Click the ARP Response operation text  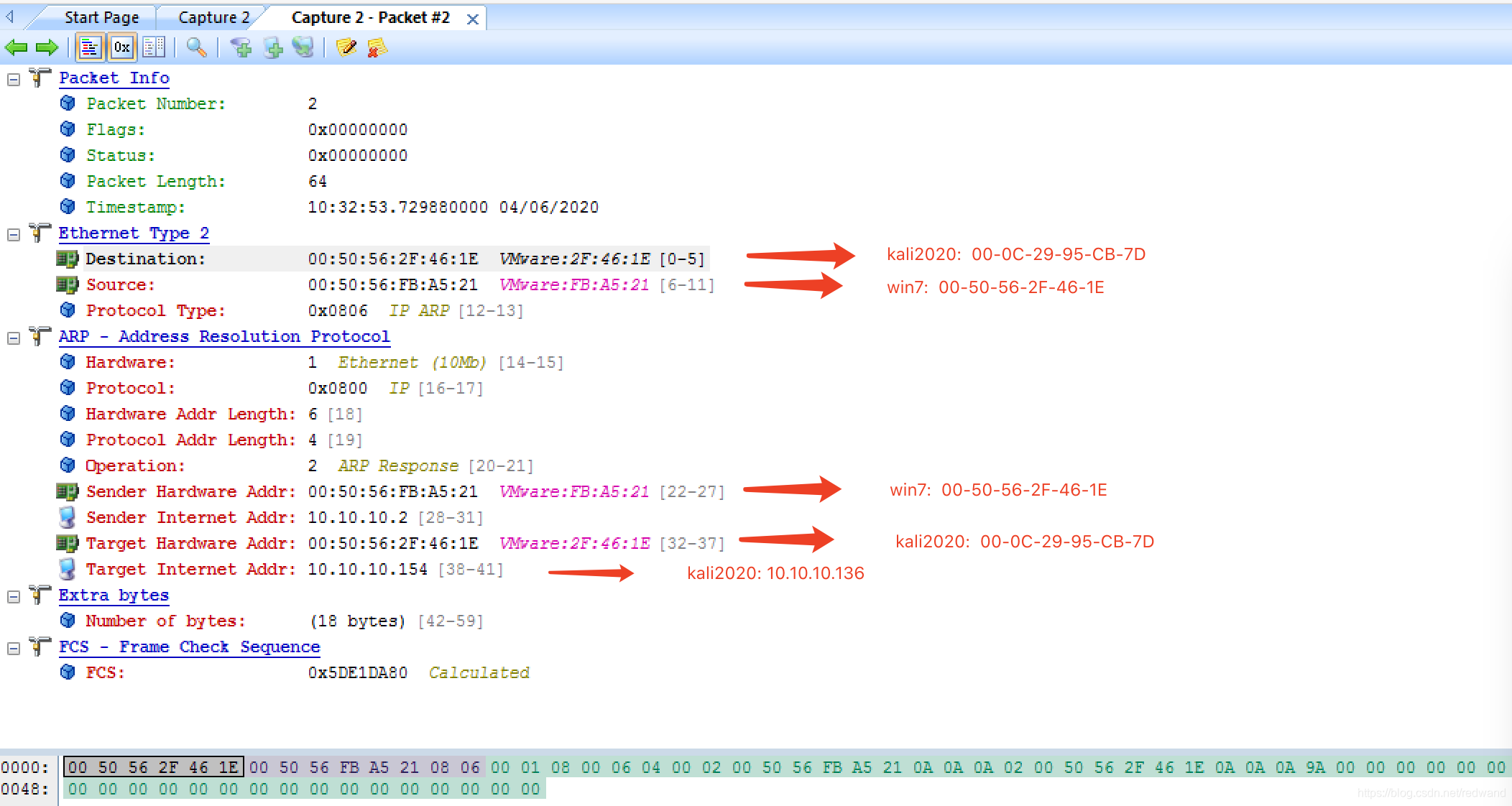coord(398,466)
